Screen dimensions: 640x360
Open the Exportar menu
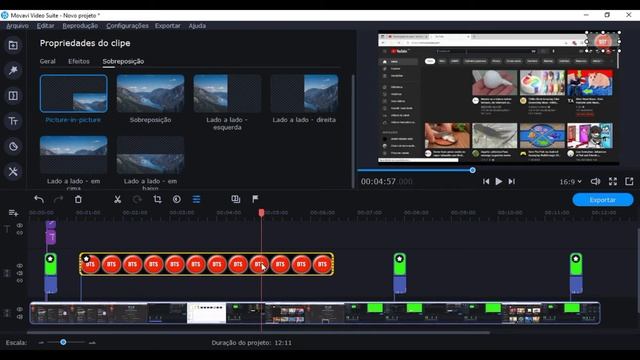click(x=167, y=26)
